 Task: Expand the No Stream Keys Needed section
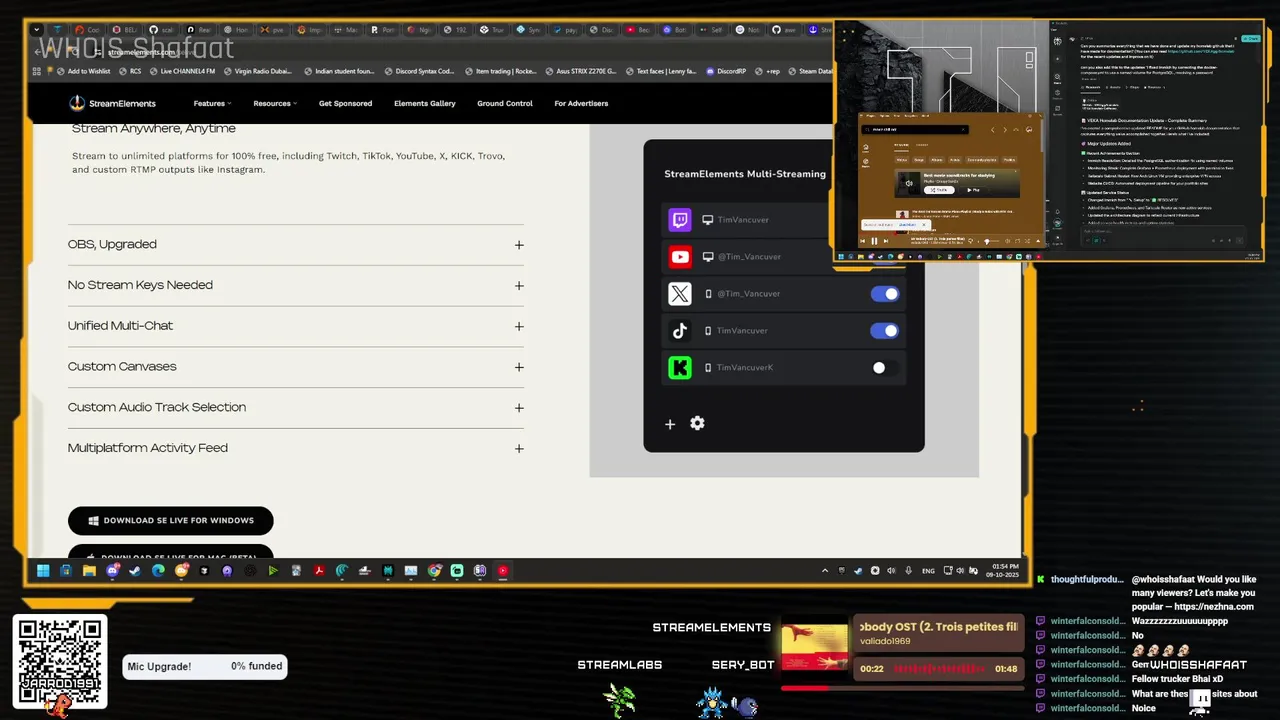295,286
